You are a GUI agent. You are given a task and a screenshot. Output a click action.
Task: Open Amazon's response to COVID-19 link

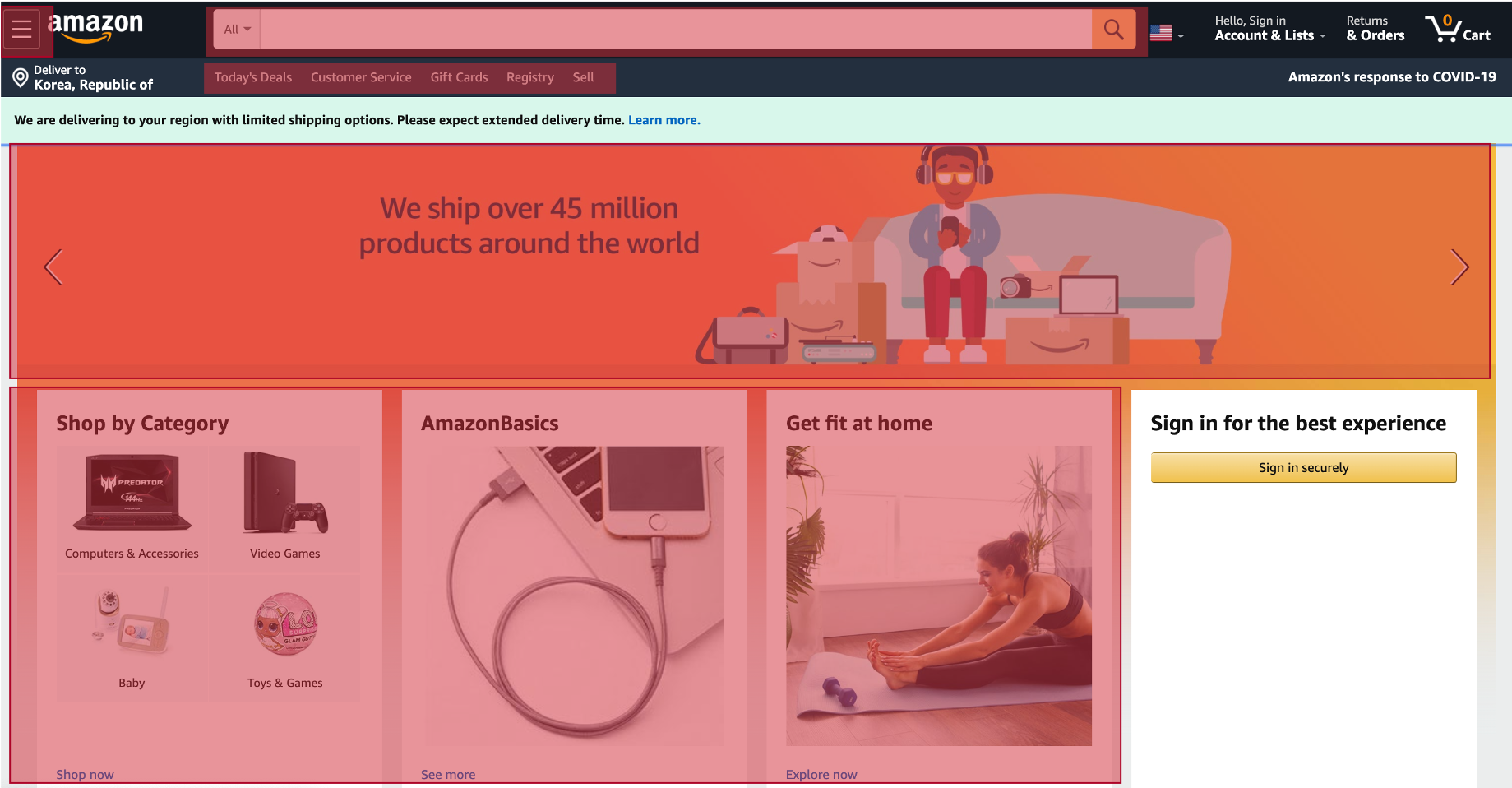pyautogui.click(x=1391, y=77)
